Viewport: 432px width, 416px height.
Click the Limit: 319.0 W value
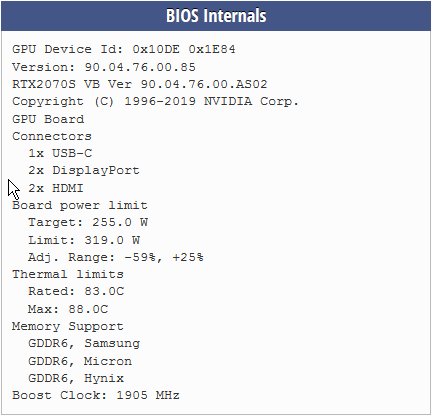point(84,240)
